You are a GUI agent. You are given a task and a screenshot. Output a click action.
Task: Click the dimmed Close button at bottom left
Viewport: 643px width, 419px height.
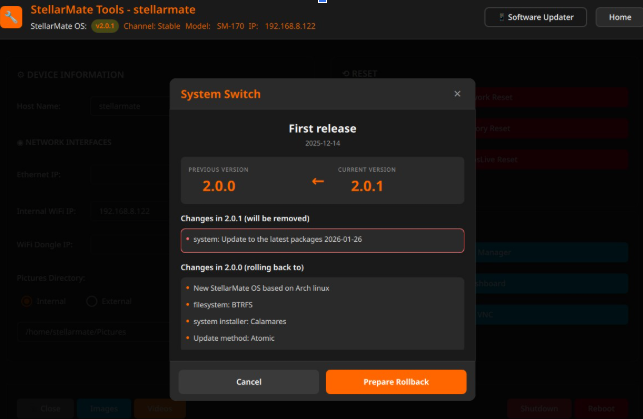45,408
